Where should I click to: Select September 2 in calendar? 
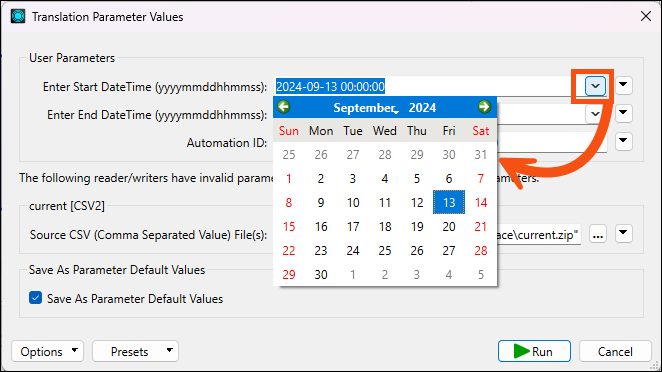click(321, 179)
